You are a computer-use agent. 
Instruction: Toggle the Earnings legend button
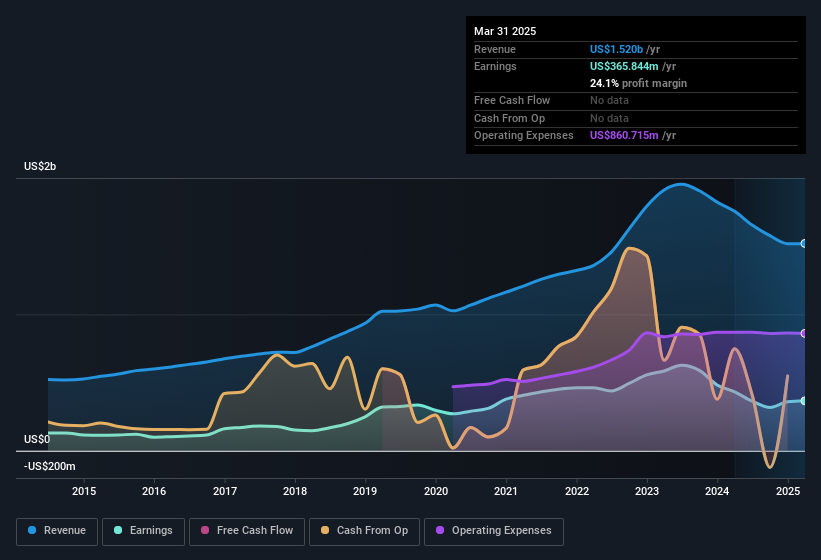[x=143, y=531]
